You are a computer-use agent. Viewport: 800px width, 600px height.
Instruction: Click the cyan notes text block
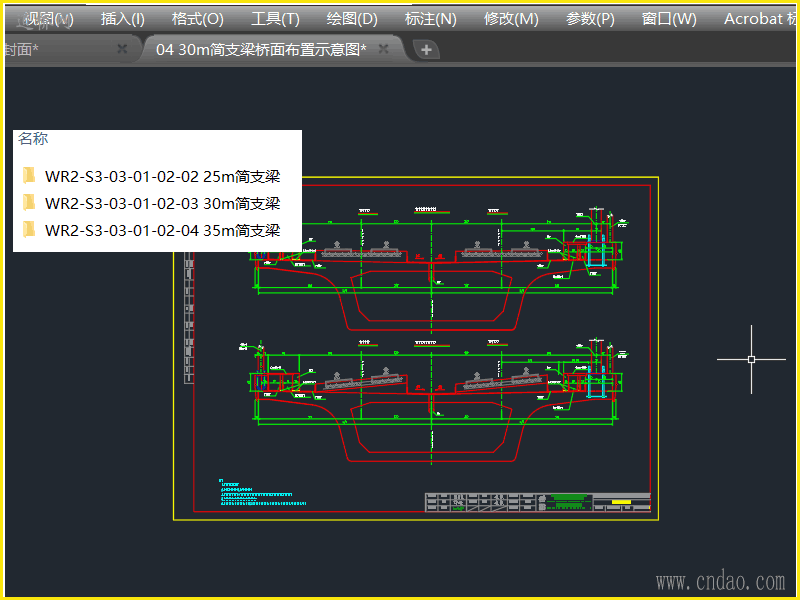[x=263, y=492]
